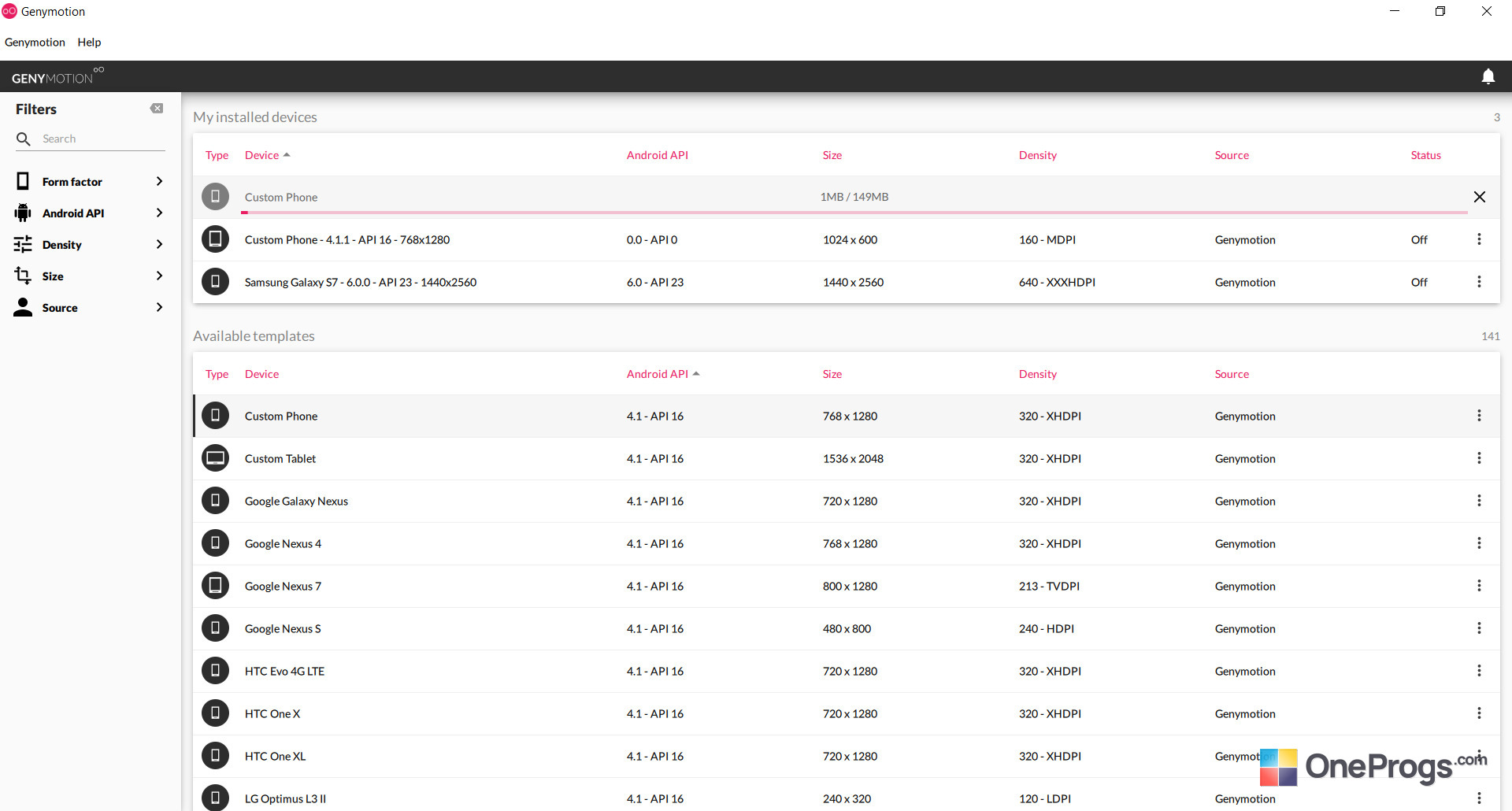The height and width of the screenshot is (811, 1512).
Task: Sort installed devices by Size
Action: [832, 155]
